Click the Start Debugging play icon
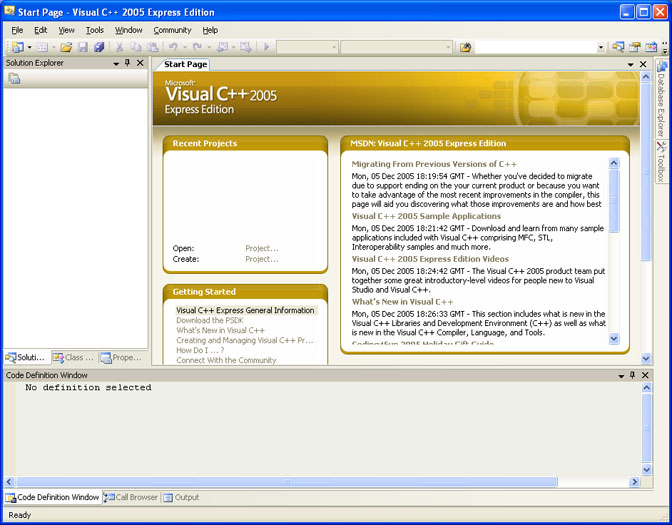 267,47
